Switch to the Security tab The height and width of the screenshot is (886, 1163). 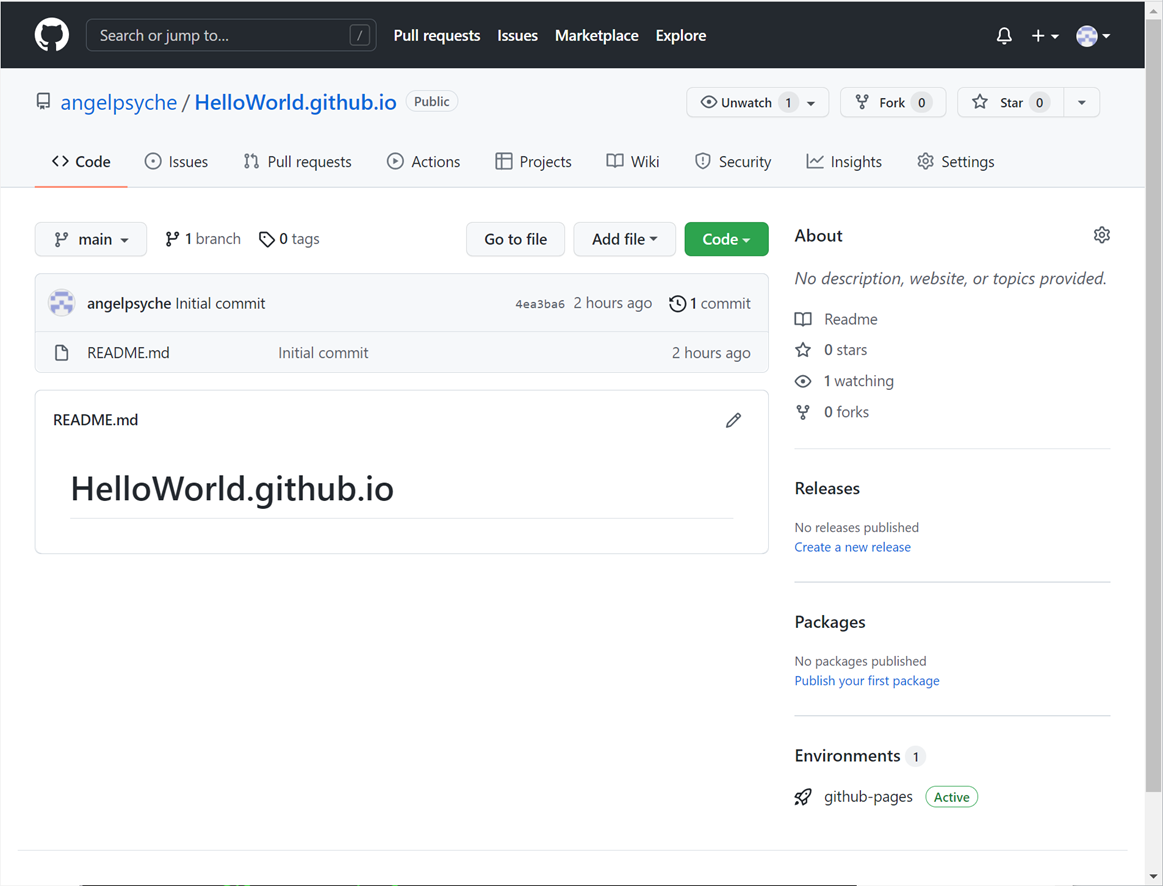click(x=733, y=162)
